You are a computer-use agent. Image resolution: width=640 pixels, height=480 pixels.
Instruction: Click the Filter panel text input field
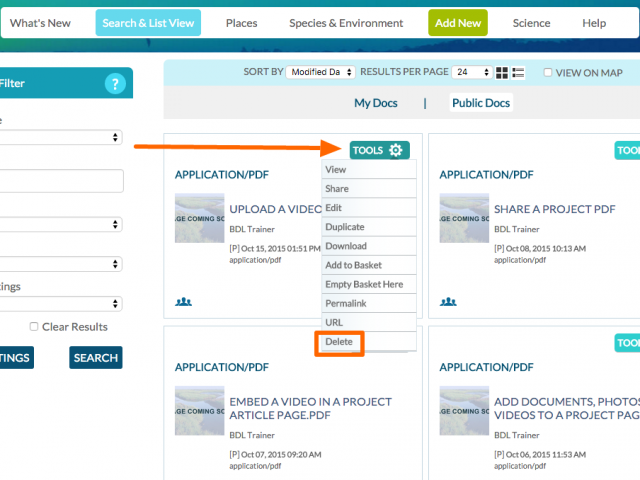point(61,181)
